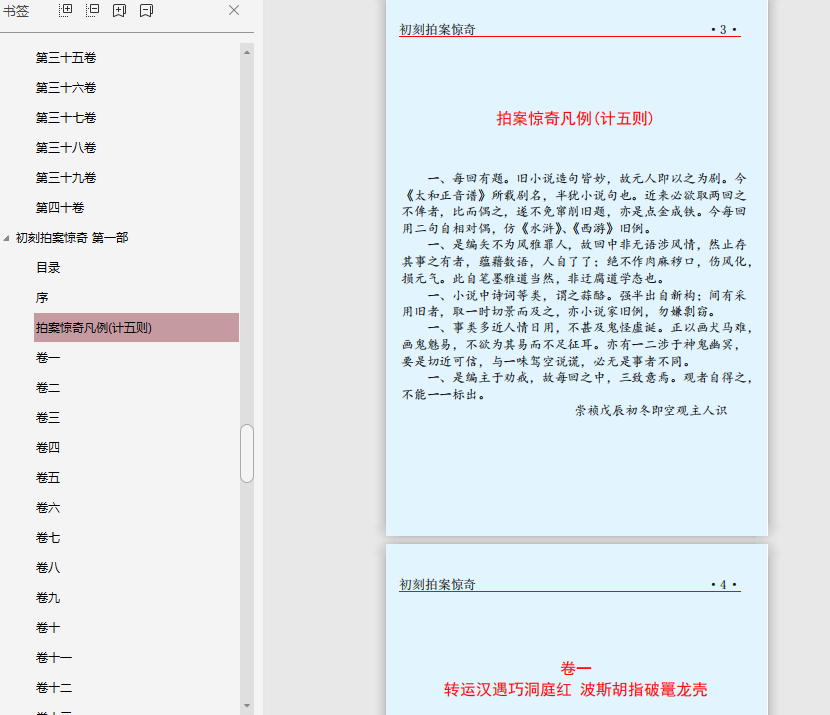Viewport: 830px width, 715px height.
Task: Click the expand all bookmarks icon
Action: [x=65, y=11]
